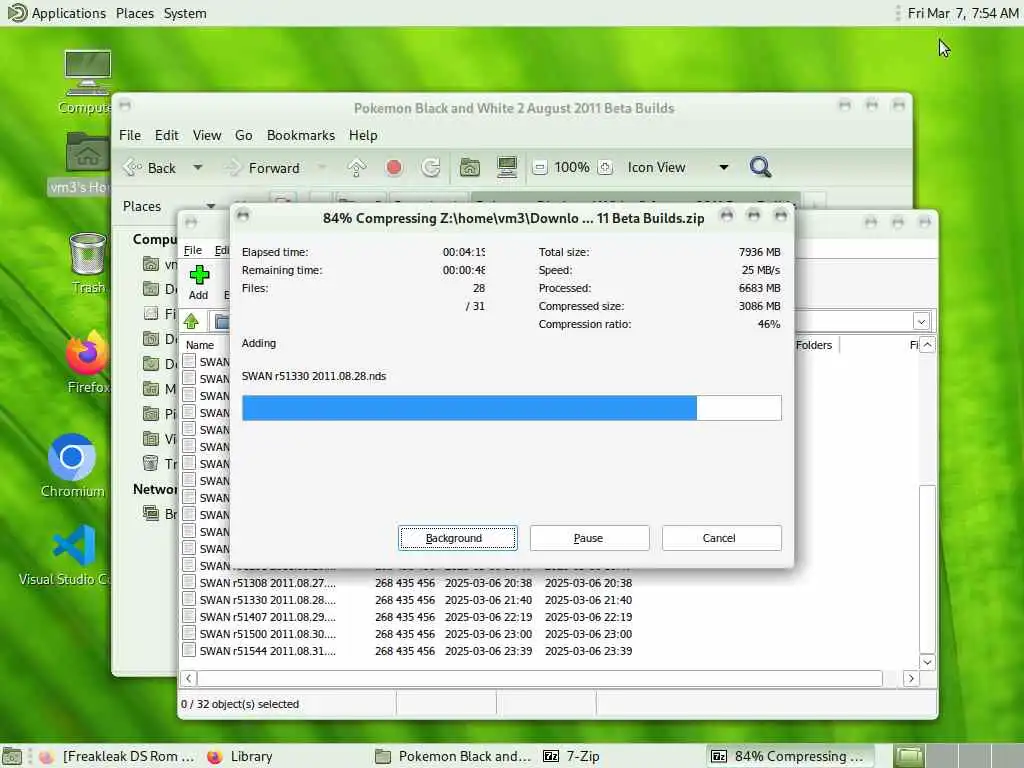Viewport: 1024px width, 768px height.
Task: Click 7-Zip vertical scrollbar up arrow
Action: click(927, 345)
